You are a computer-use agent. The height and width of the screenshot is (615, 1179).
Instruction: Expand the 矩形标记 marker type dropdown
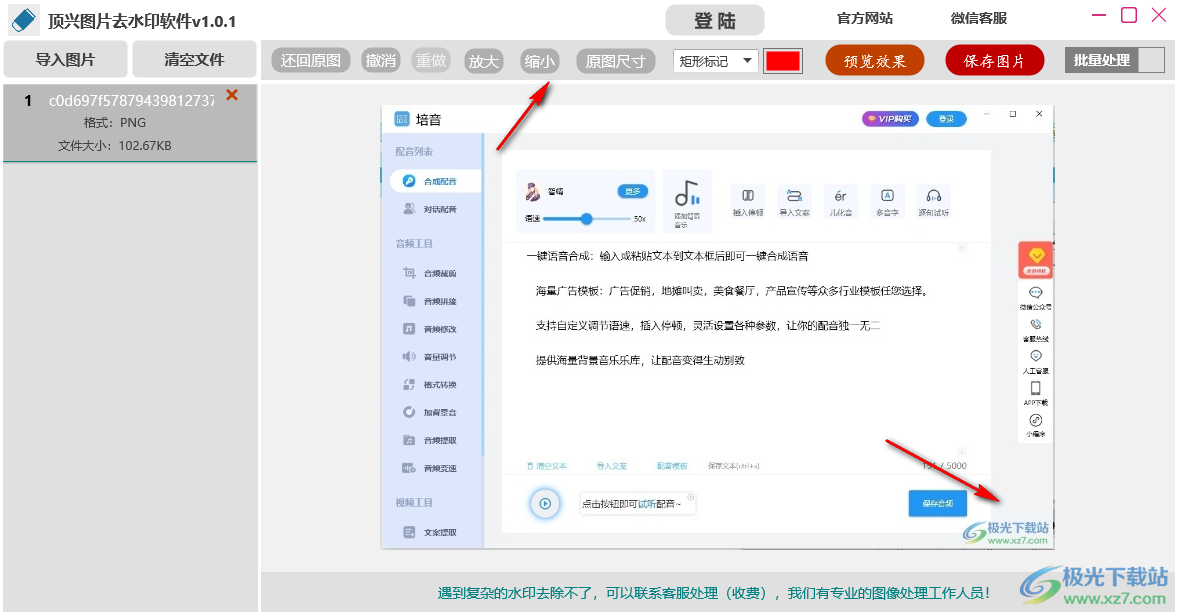click(716, 61)
